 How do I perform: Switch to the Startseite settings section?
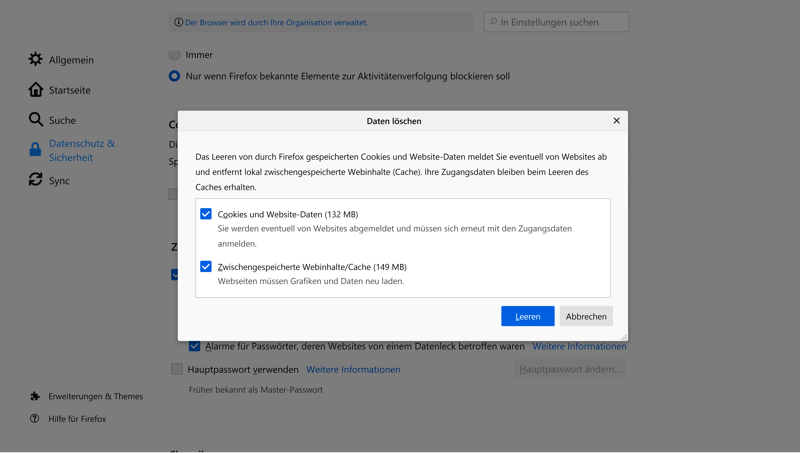tap(69, 90)
